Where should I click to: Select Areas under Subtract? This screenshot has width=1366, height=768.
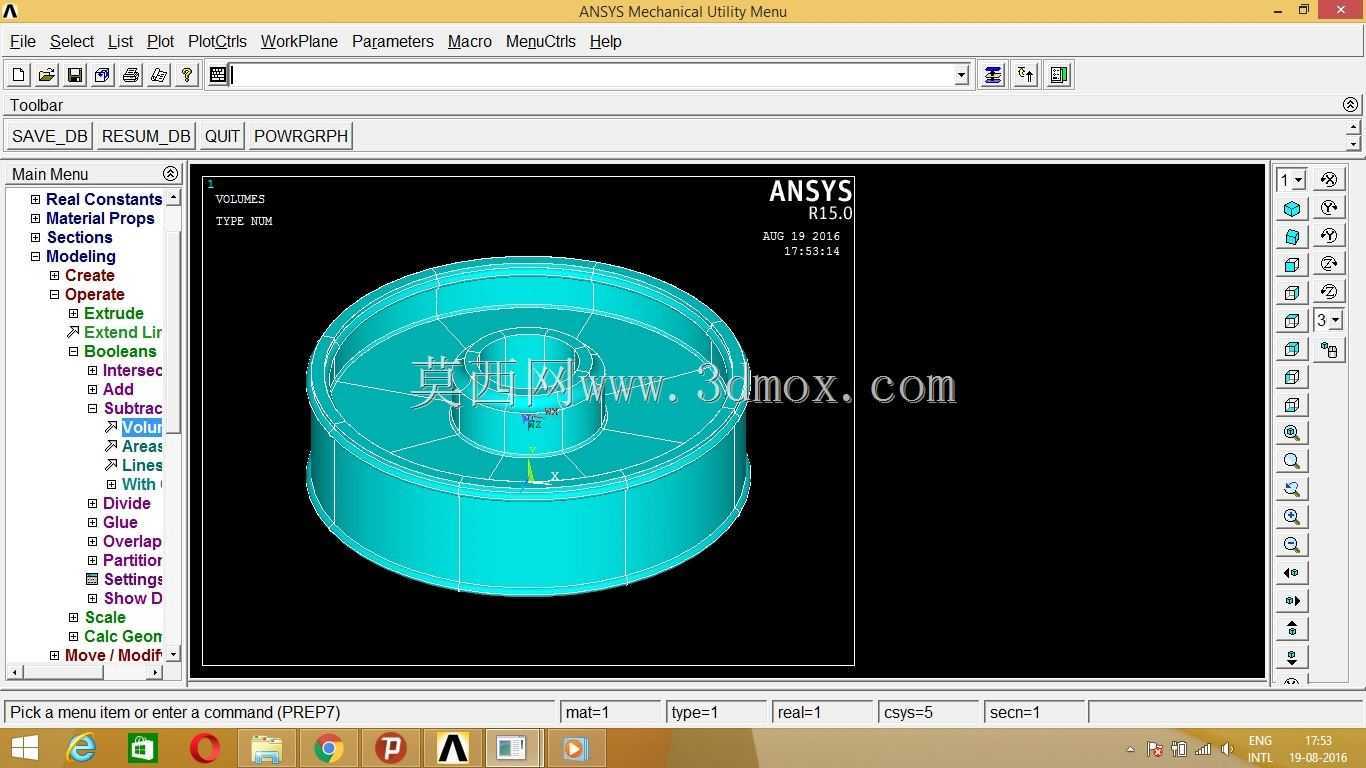coord(142,446)
